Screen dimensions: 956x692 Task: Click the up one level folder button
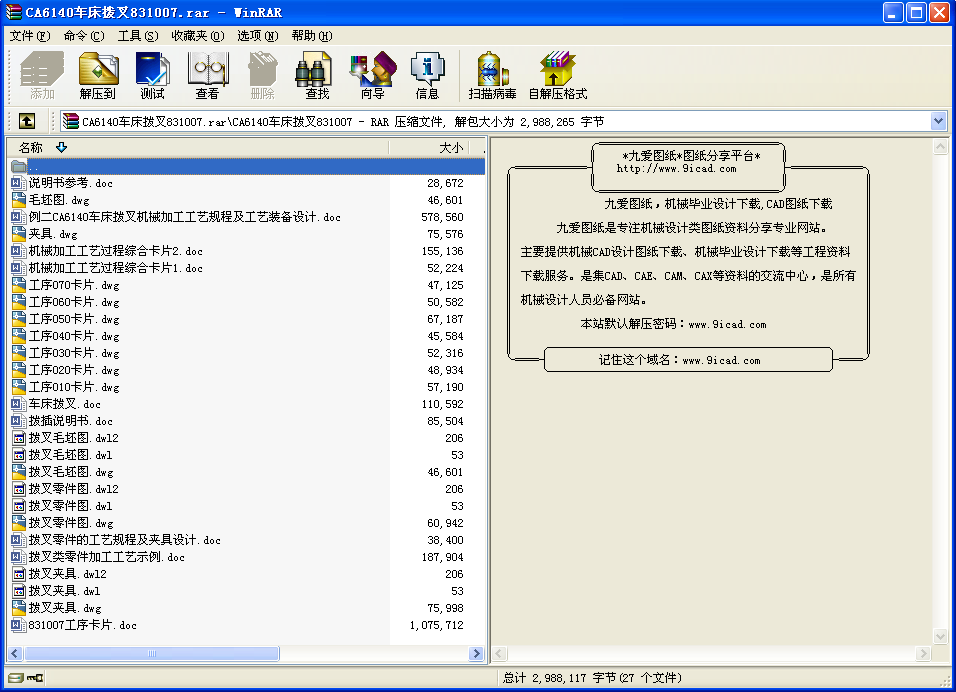point(26,121)
